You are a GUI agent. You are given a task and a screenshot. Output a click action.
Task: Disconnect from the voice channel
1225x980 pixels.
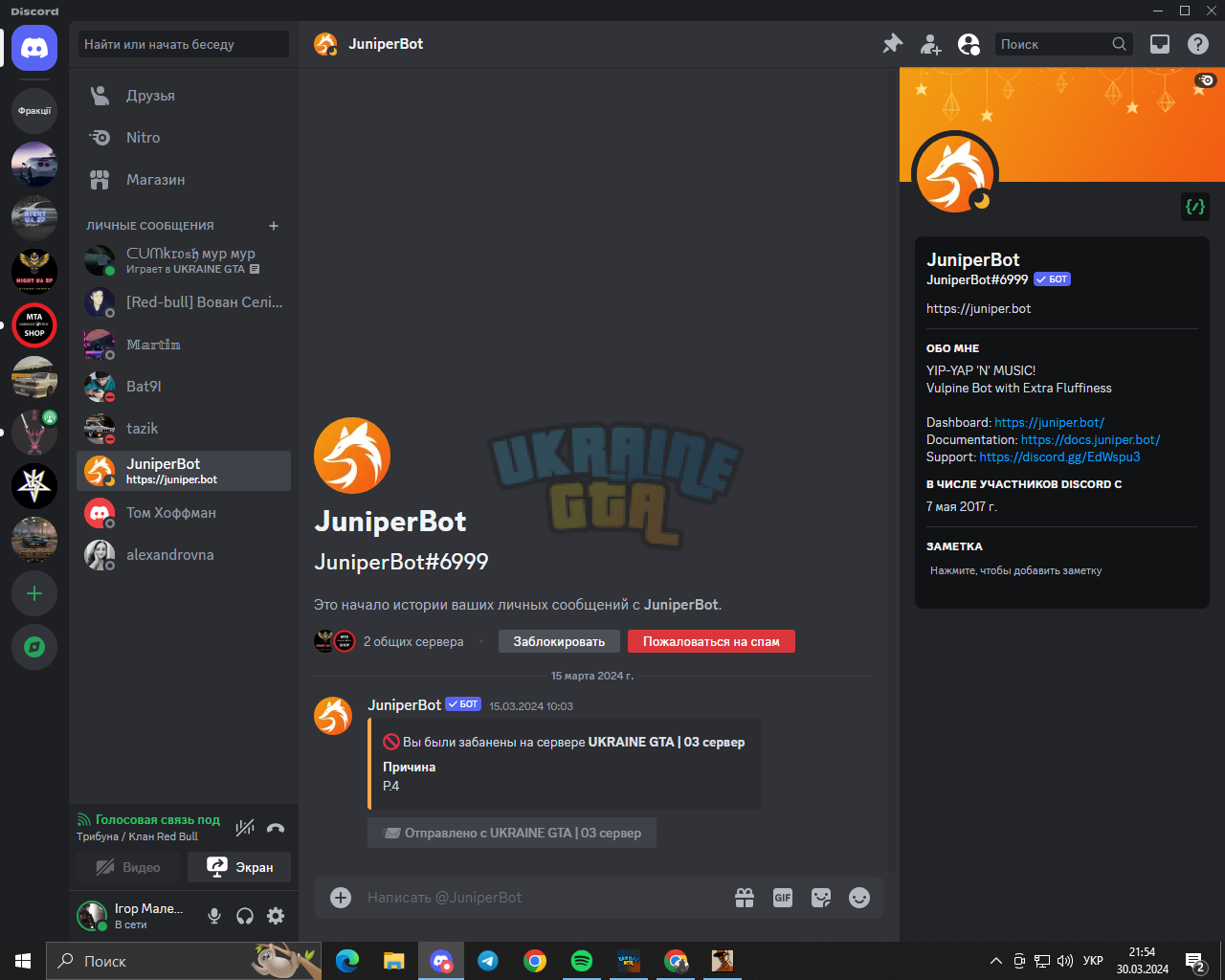(x=276, y=828)
